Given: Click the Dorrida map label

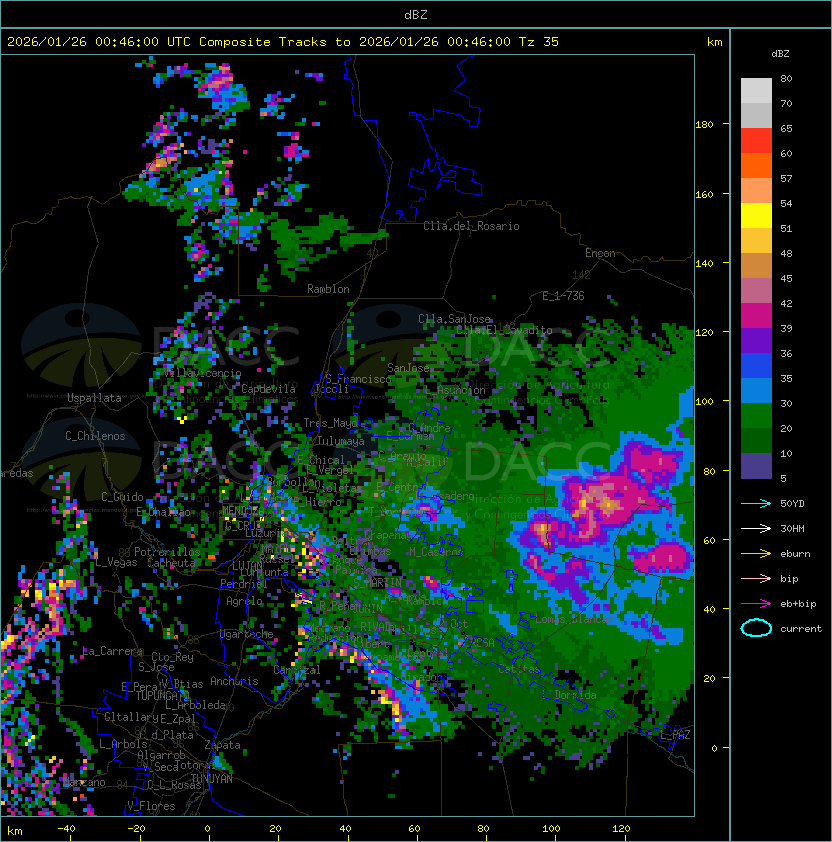Looking at the screenshot, I should pos(575,695).
